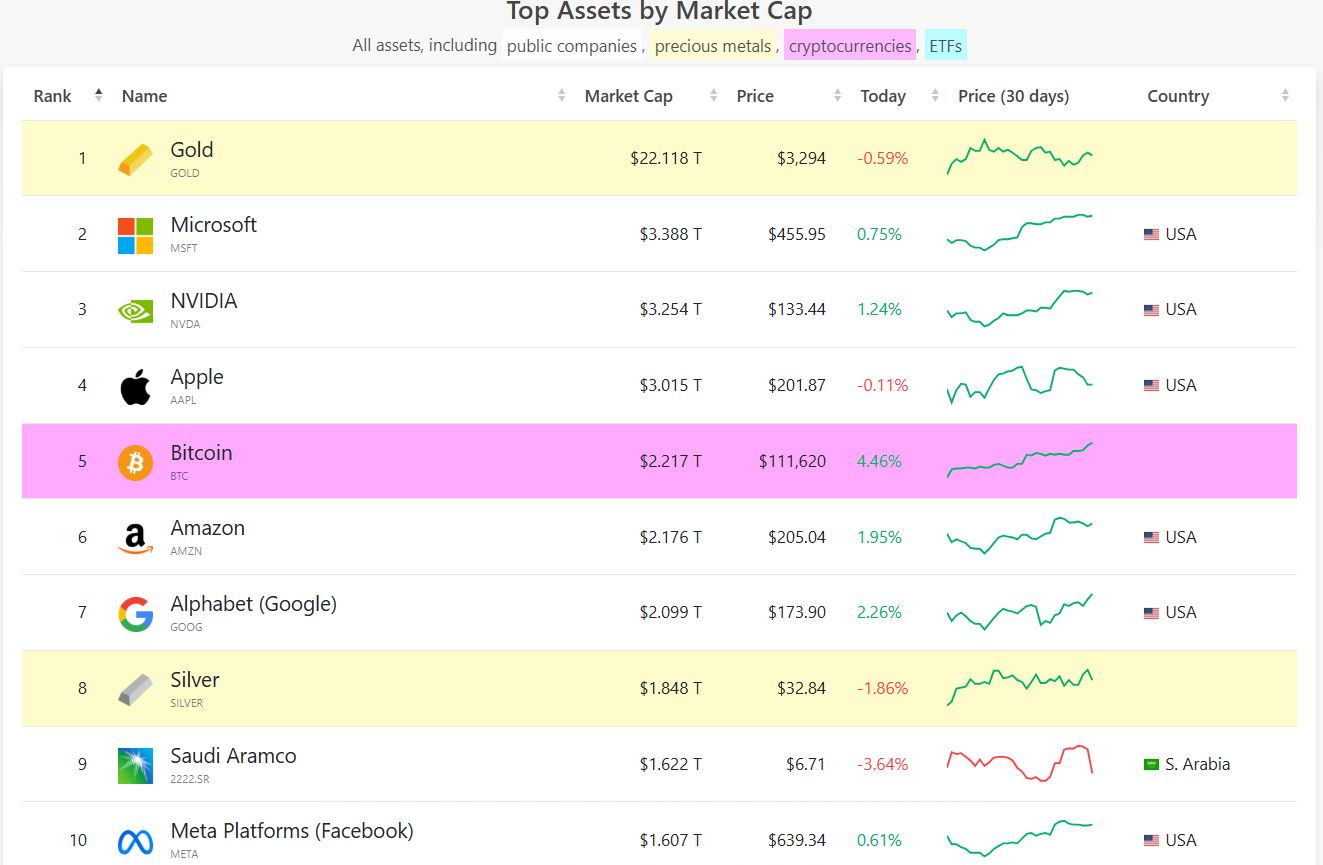Open the public companies category link
1323x865 pixels.
click(x=571, y=46)
